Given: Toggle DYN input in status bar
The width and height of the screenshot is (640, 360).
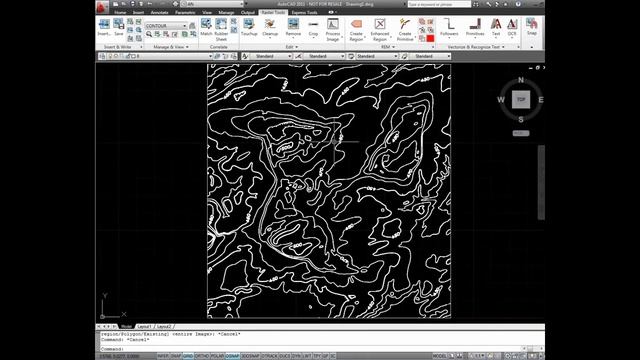Looking at the screenshot, I should [296, 356].
